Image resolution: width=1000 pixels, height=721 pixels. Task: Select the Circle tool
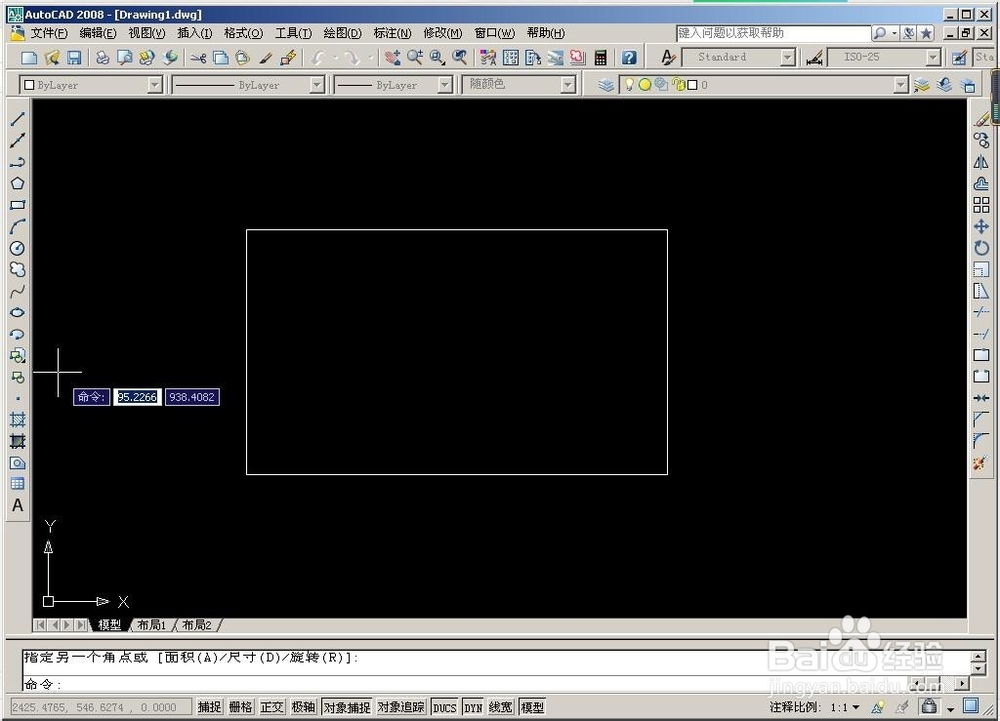pos(17,249)
